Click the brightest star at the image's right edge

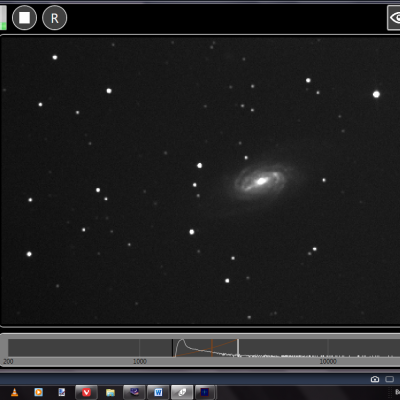376,94
